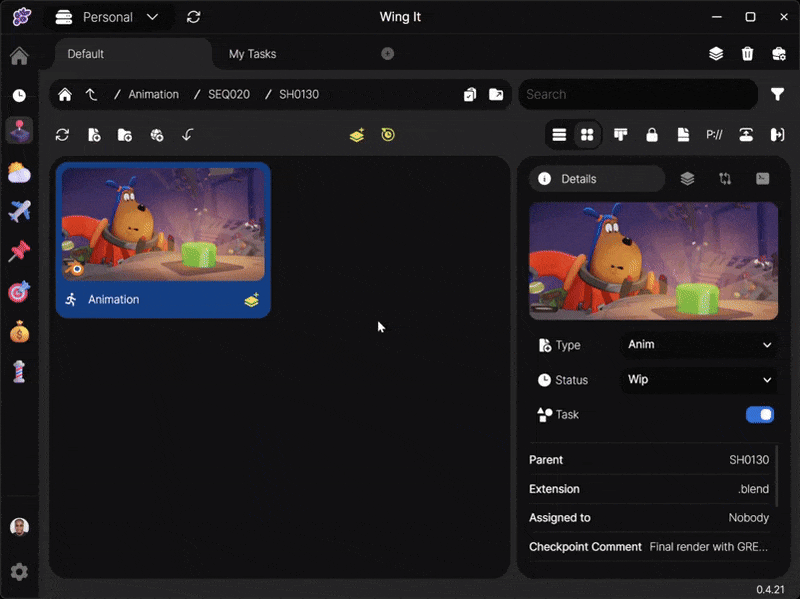Viewport: 800px width, 599px height.
Task: Create a new folder with folder-plus icon
Action: [125, 135]
